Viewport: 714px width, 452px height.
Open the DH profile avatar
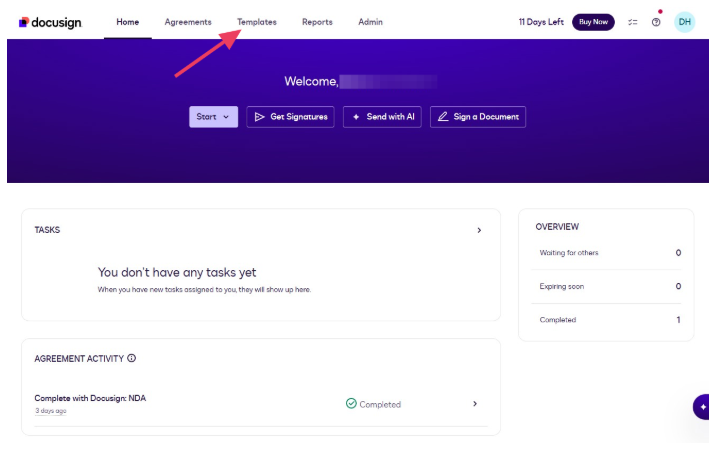(684, 22)
